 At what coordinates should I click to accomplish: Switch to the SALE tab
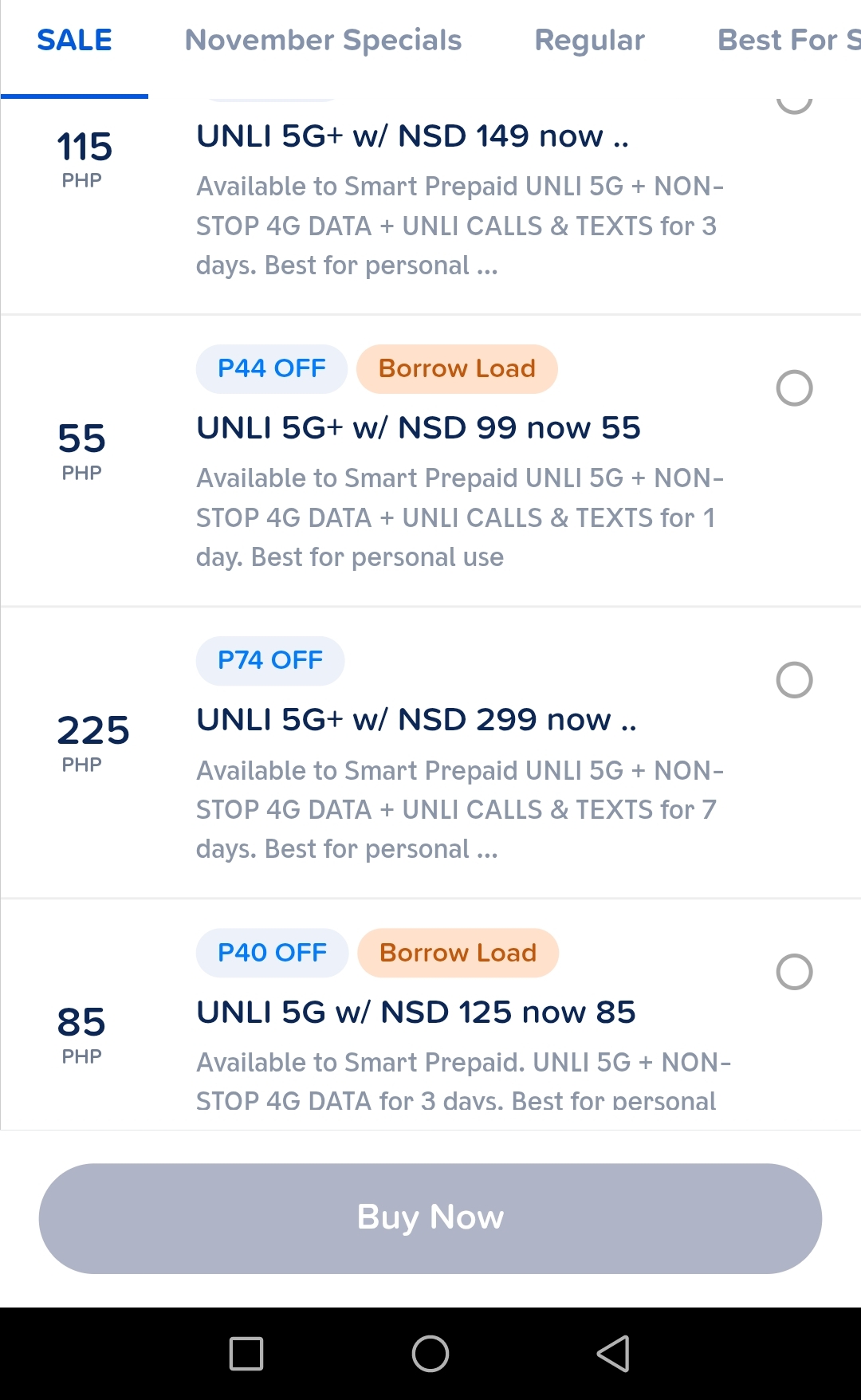tap(74, 41)
